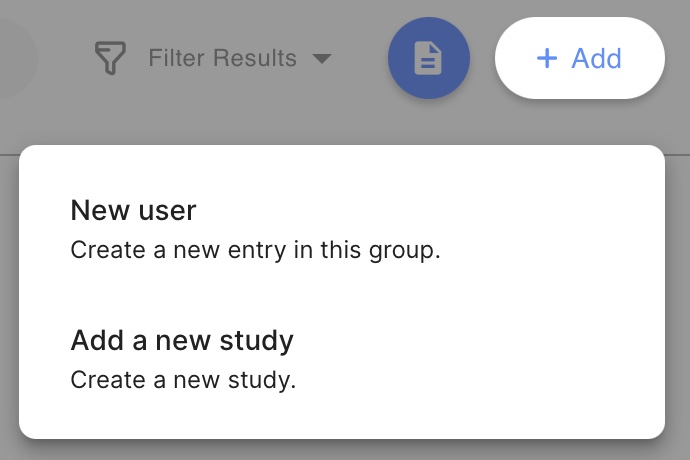
Task: Click the bold Add a new study heading
Action: 182,341
